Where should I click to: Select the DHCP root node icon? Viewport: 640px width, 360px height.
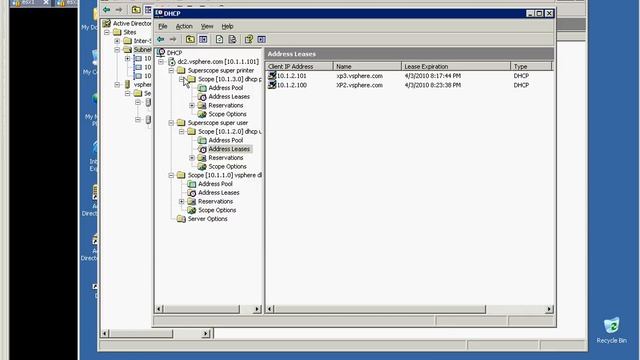point(161,53)
